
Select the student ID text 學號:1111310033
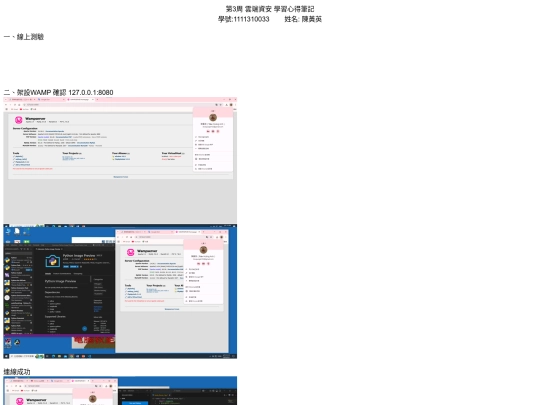(x=243, y=19)
